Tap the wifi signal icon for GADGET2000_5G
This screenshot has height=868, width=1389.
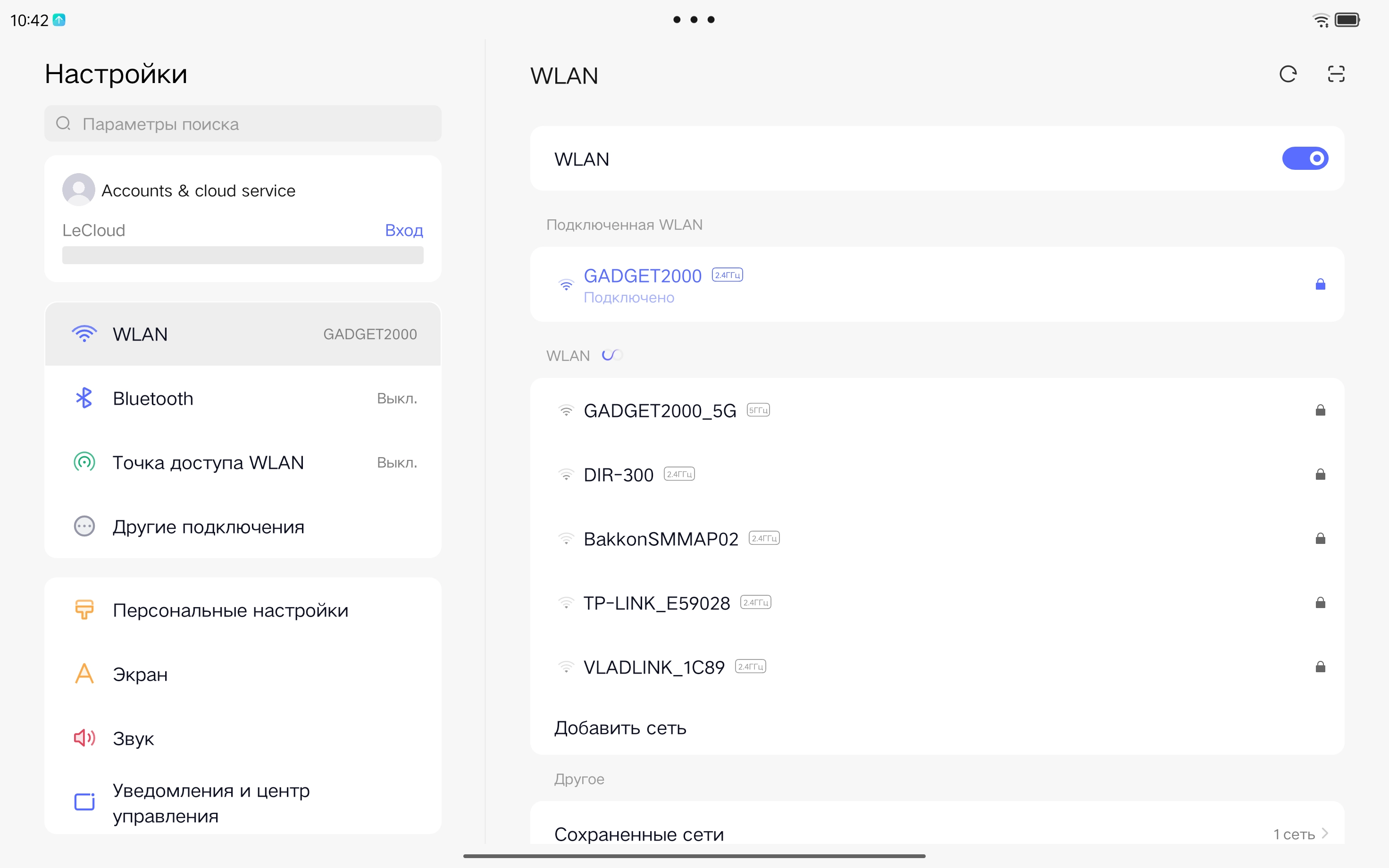pyautogui.click(x=566, y=410)
